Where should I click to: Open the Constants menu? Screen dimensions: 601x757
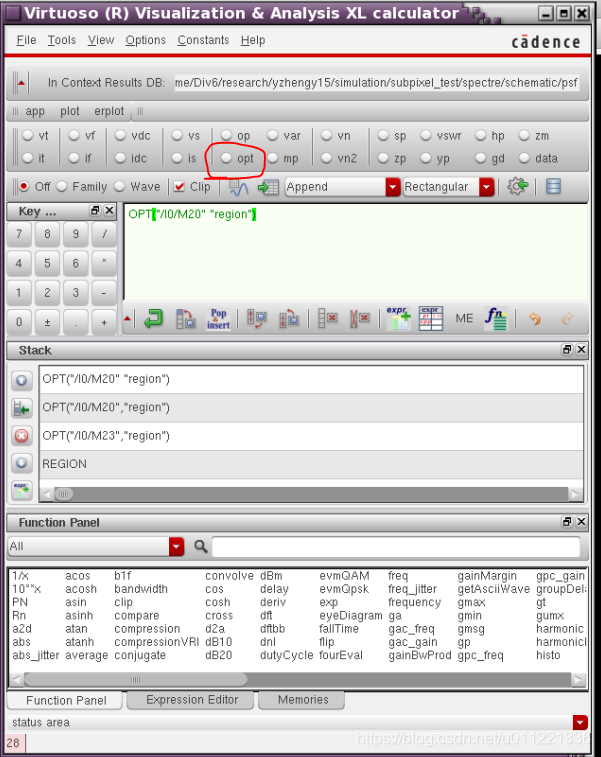203,40
